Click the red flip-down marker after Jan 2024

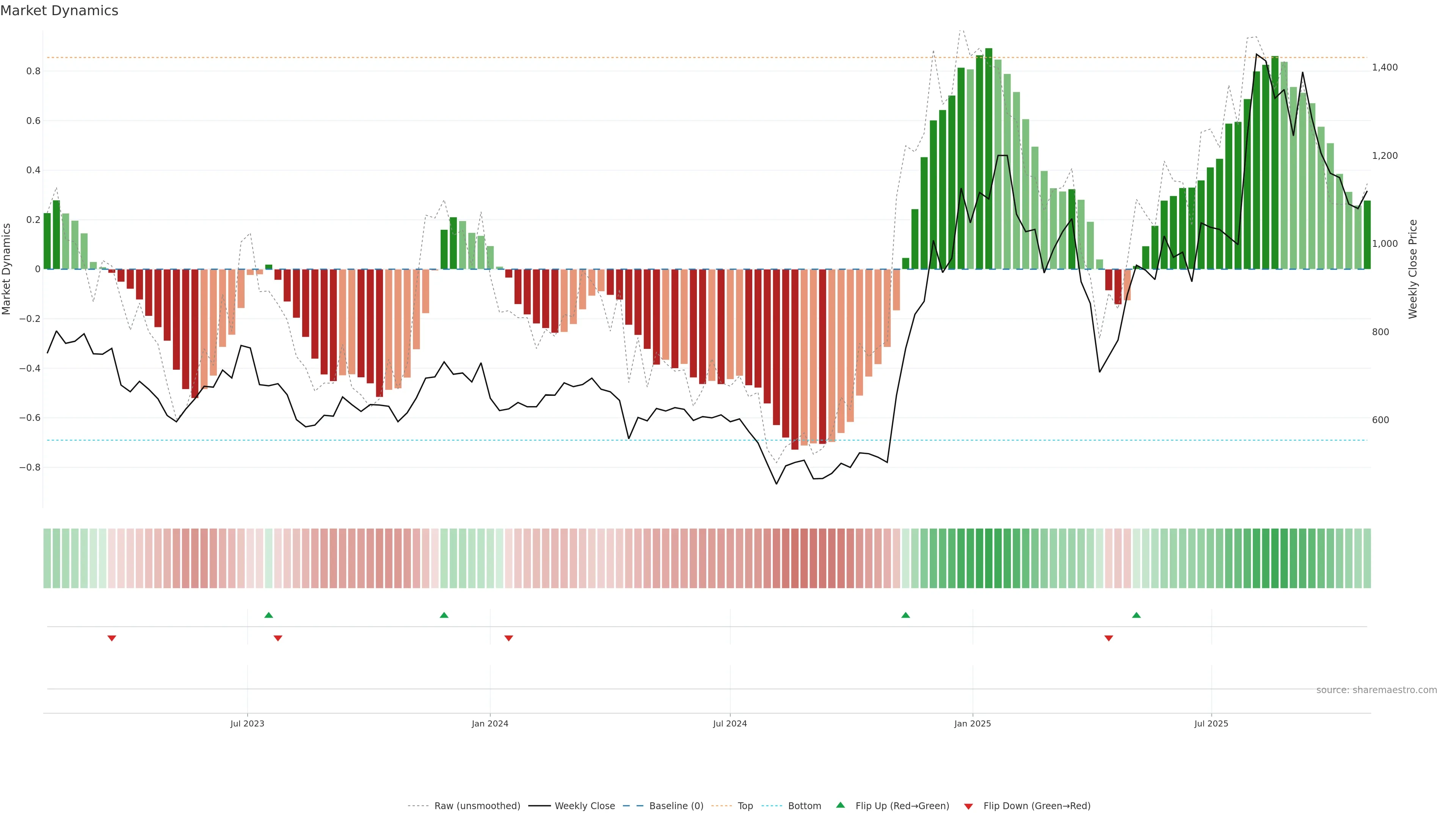(x=509, y=638)
